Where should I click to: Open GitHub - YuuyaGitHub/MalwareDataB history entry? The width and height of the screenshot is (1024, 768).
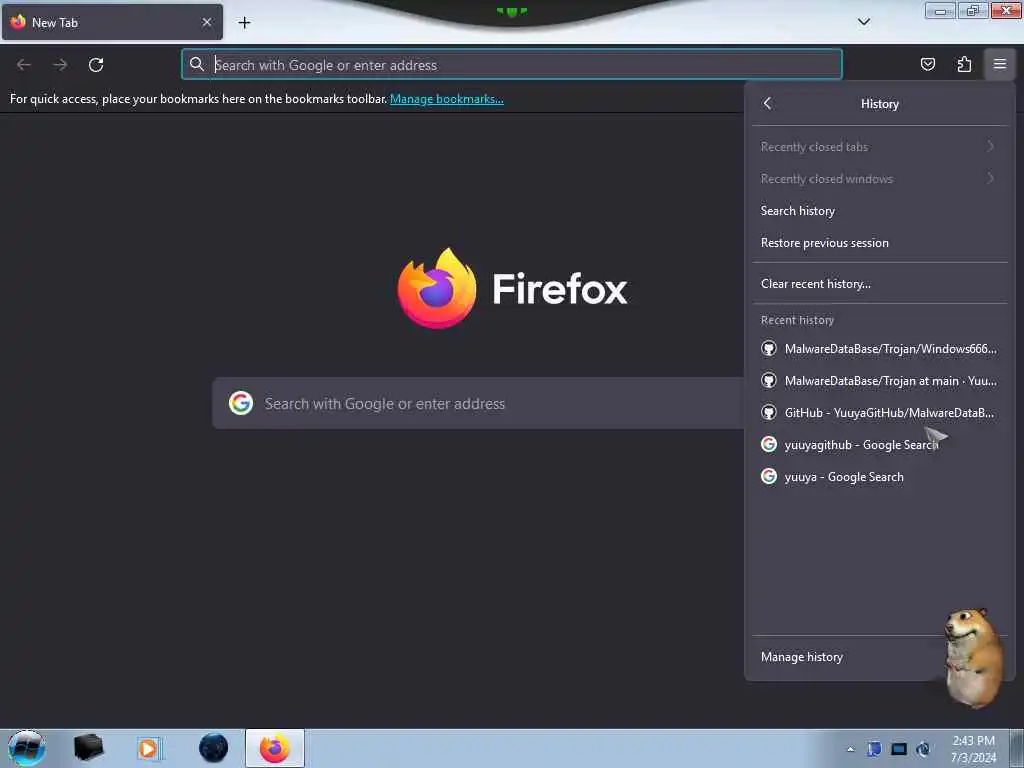tap(880, 413)
